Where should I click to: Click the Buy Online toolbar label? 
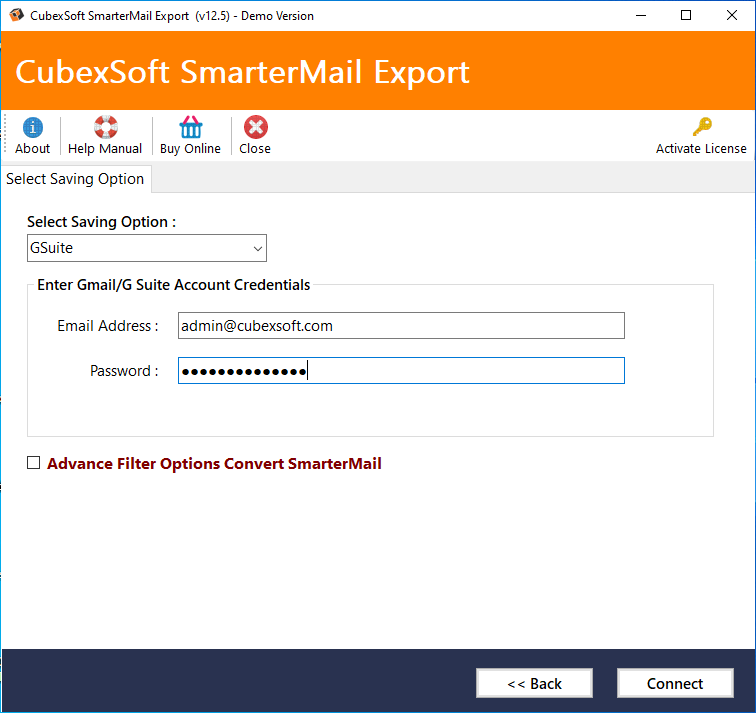tap(190, 148)
